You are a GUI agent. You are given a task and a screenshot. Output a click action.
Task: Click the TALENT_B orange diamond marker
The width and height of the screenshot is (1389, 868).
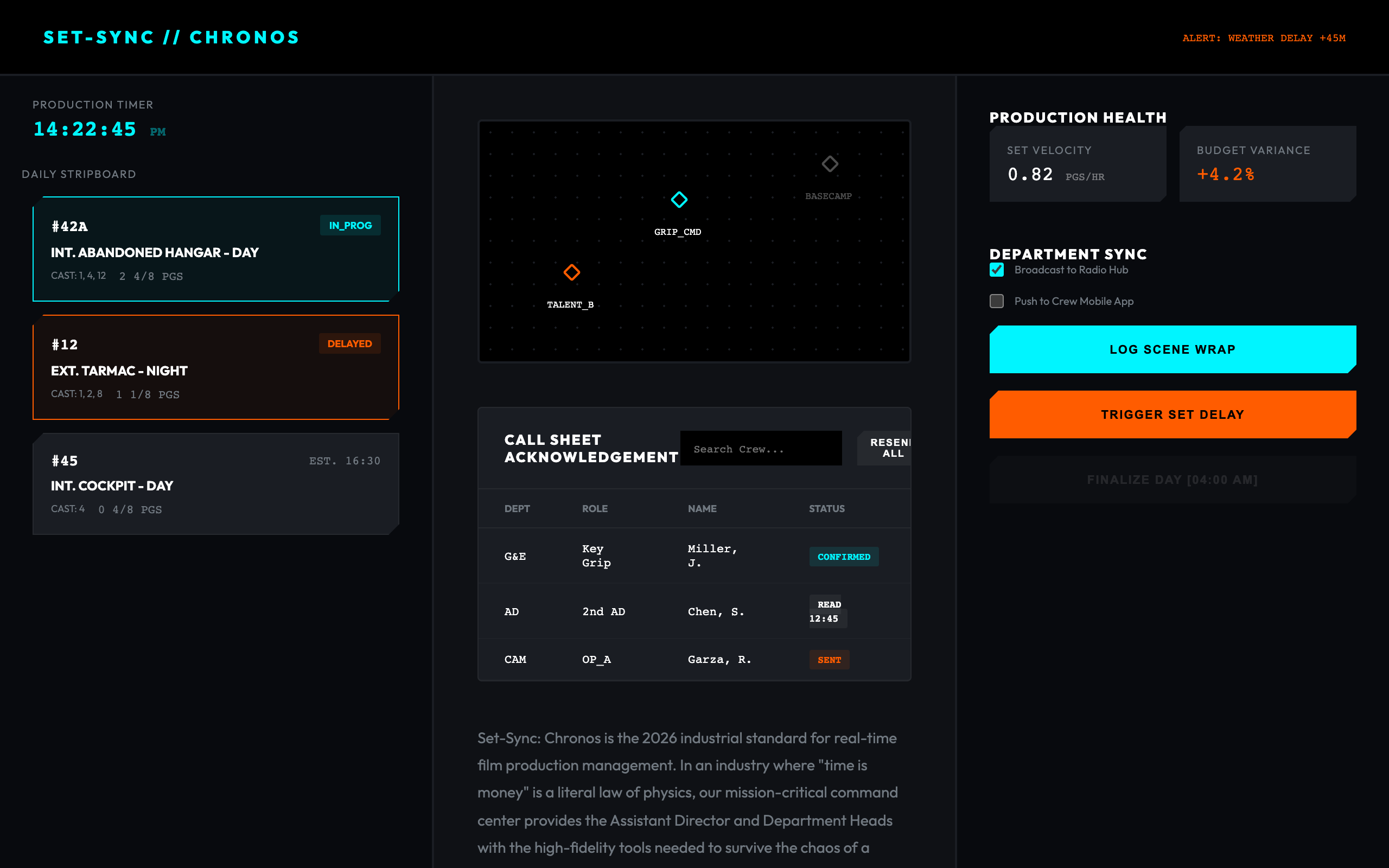(572, 272)
